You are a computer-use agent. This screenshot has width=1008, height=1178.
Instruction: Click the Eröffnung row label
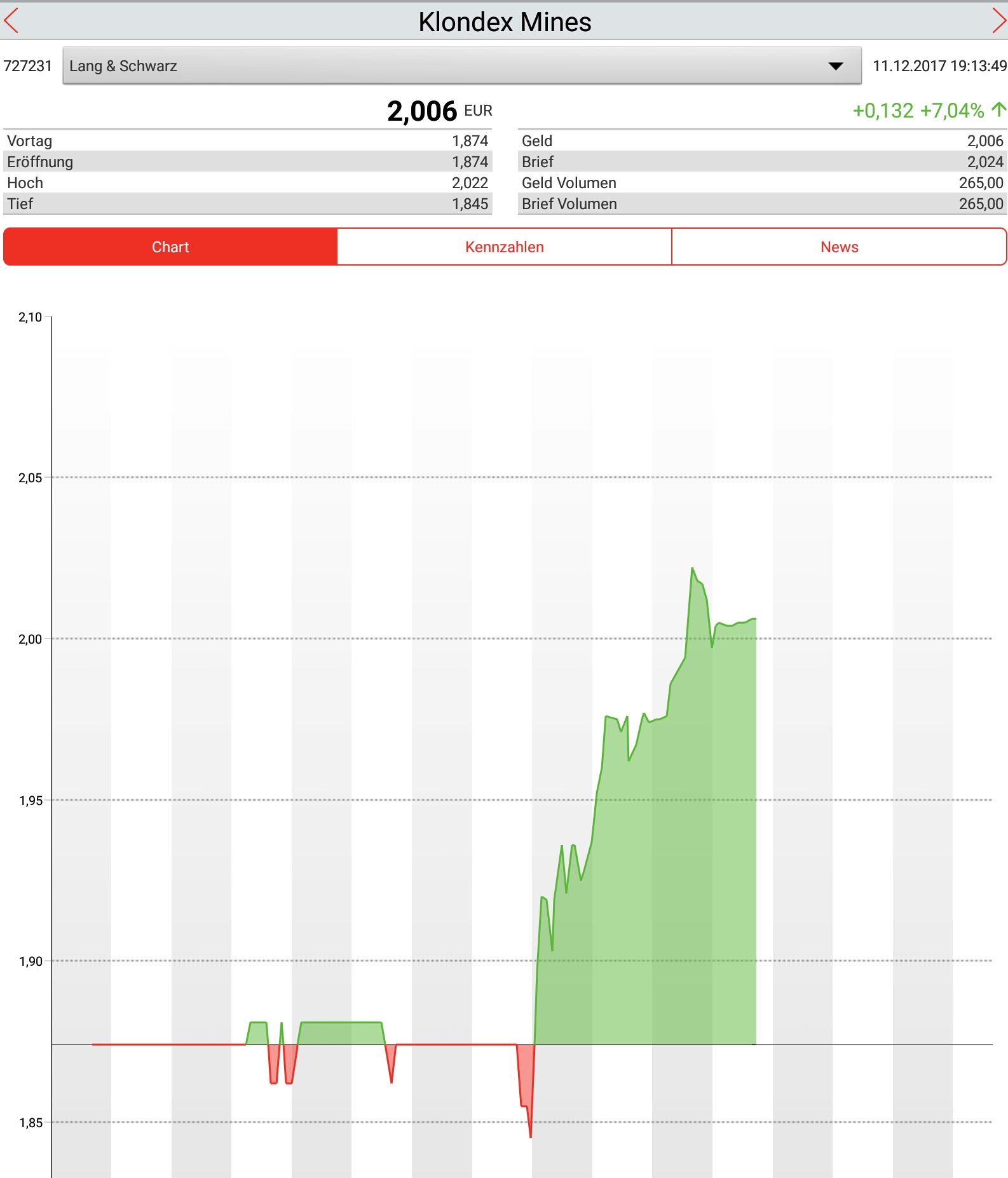click(x=40, y=162)
